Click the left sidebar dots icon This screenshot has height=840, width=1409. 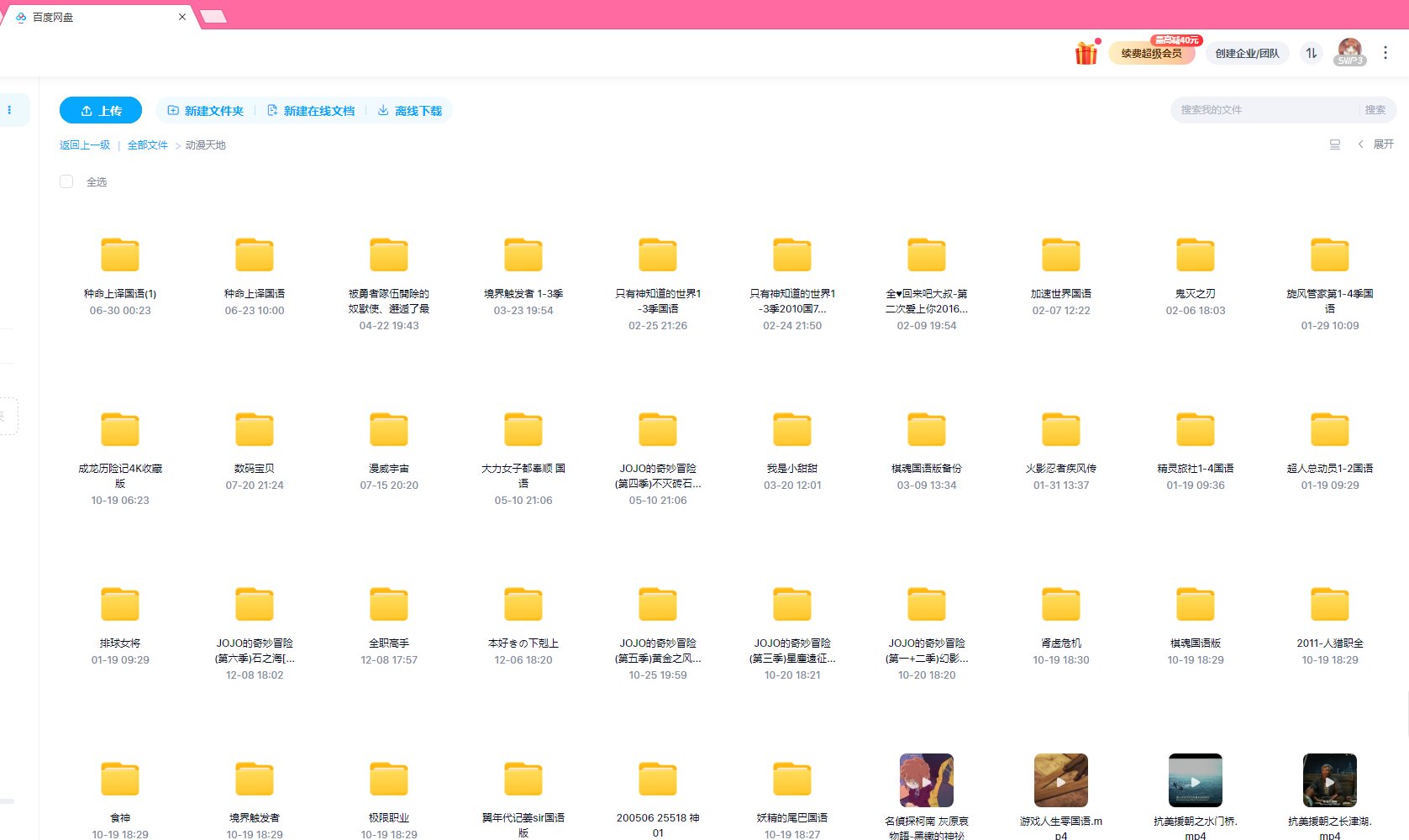pyautogui.click(x=9, y=110)
